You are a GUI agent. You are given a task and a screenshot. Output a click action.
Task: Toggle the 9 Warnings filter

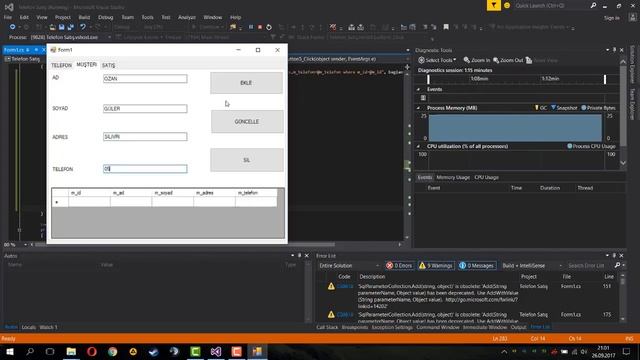(x=436, y=266)
